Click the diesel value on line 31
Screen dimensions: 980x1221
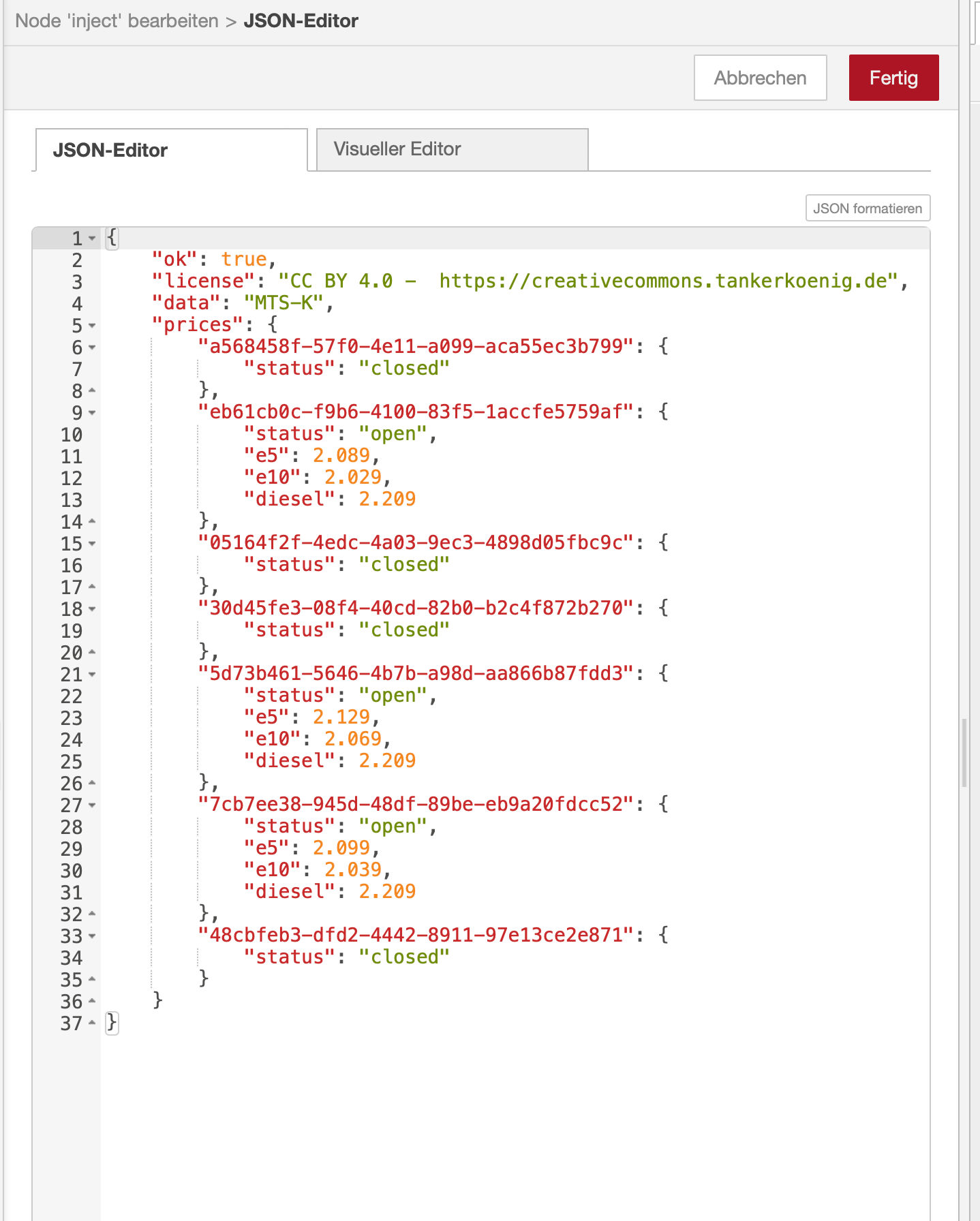[x=387, y=892]
